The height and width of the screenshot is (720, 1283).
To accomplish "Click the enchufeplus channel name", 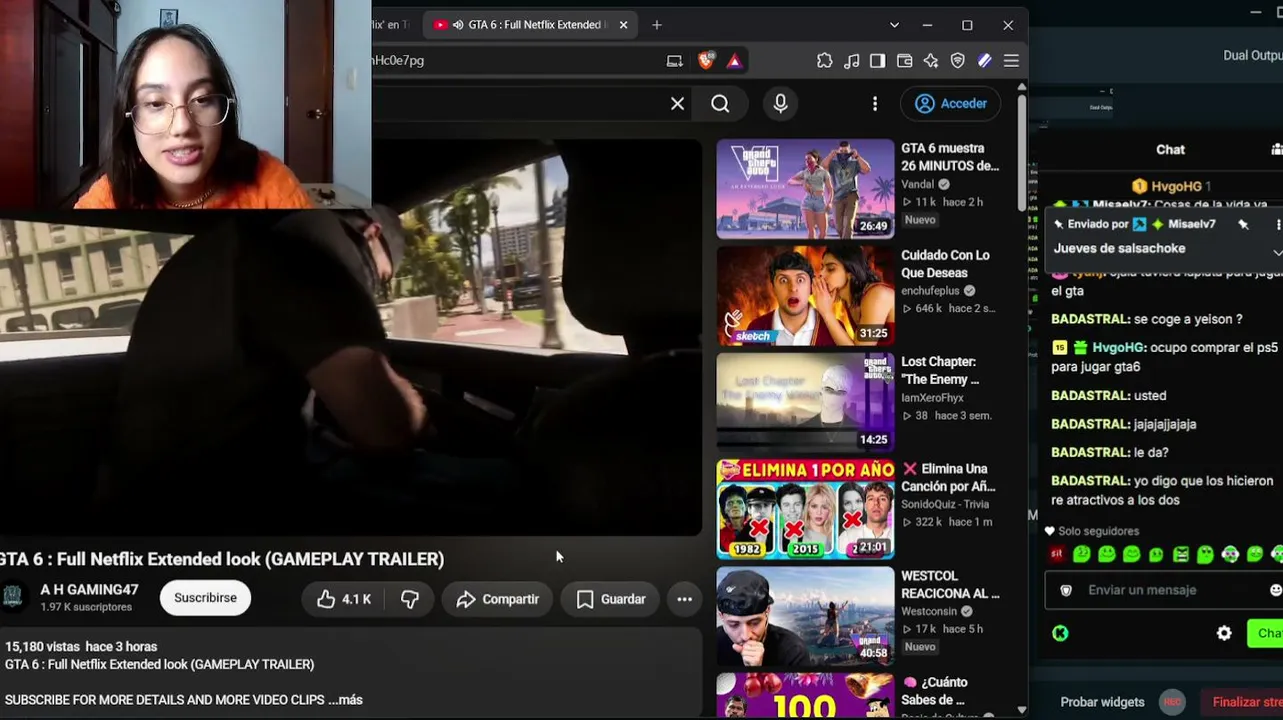I will click(x=930, y=291).
